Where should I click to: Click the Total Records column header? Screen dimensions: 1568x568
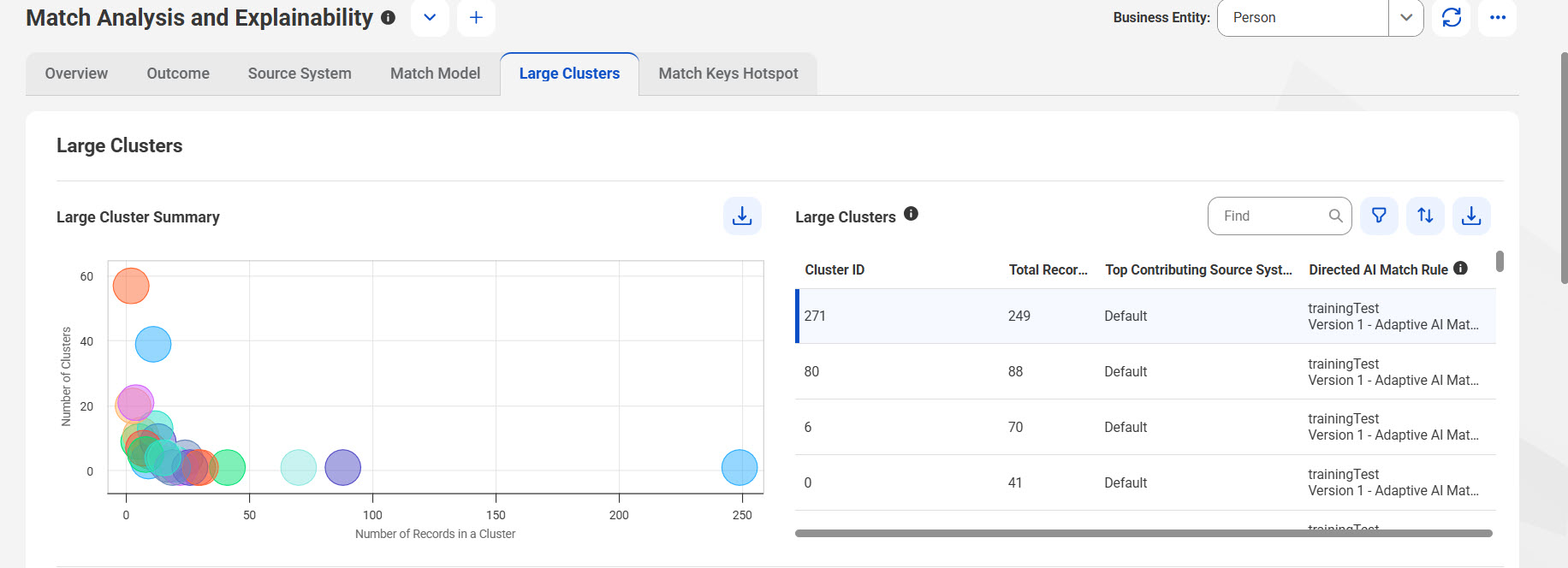click(x=1048, y=269)
